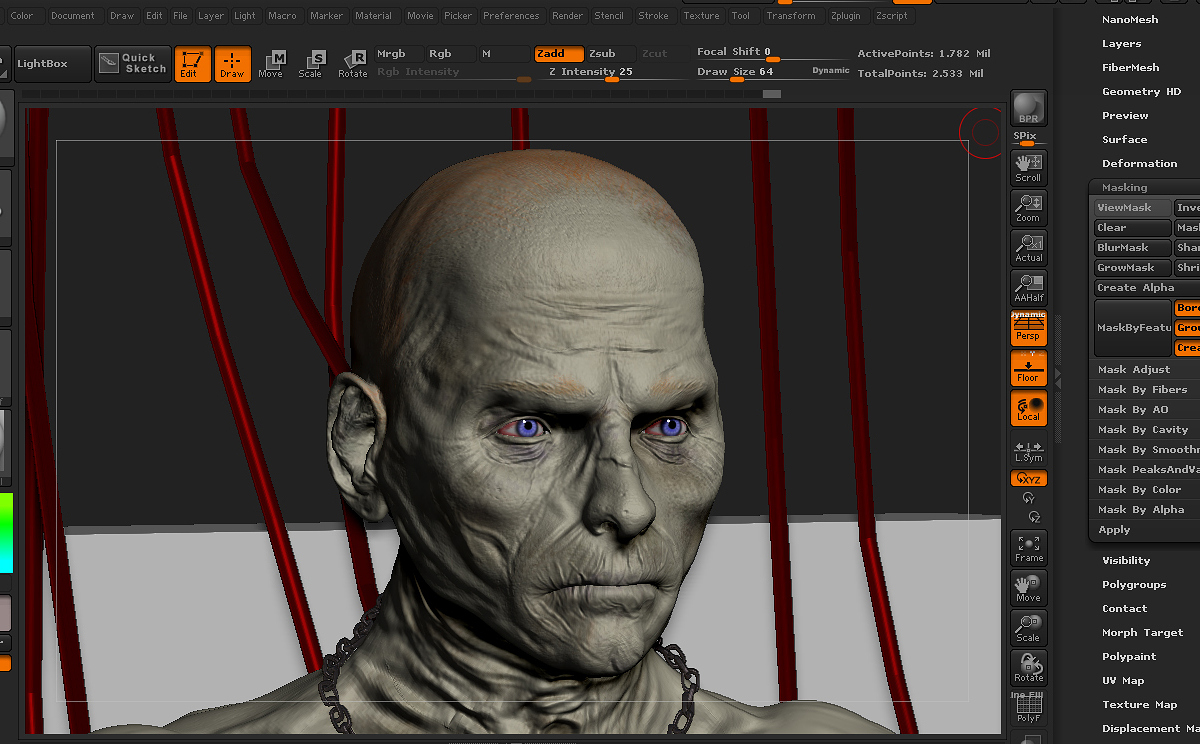Screen dimensions: 1200x744
Task: Toggle XYZ rotation mode
Action: point(1029,479)
